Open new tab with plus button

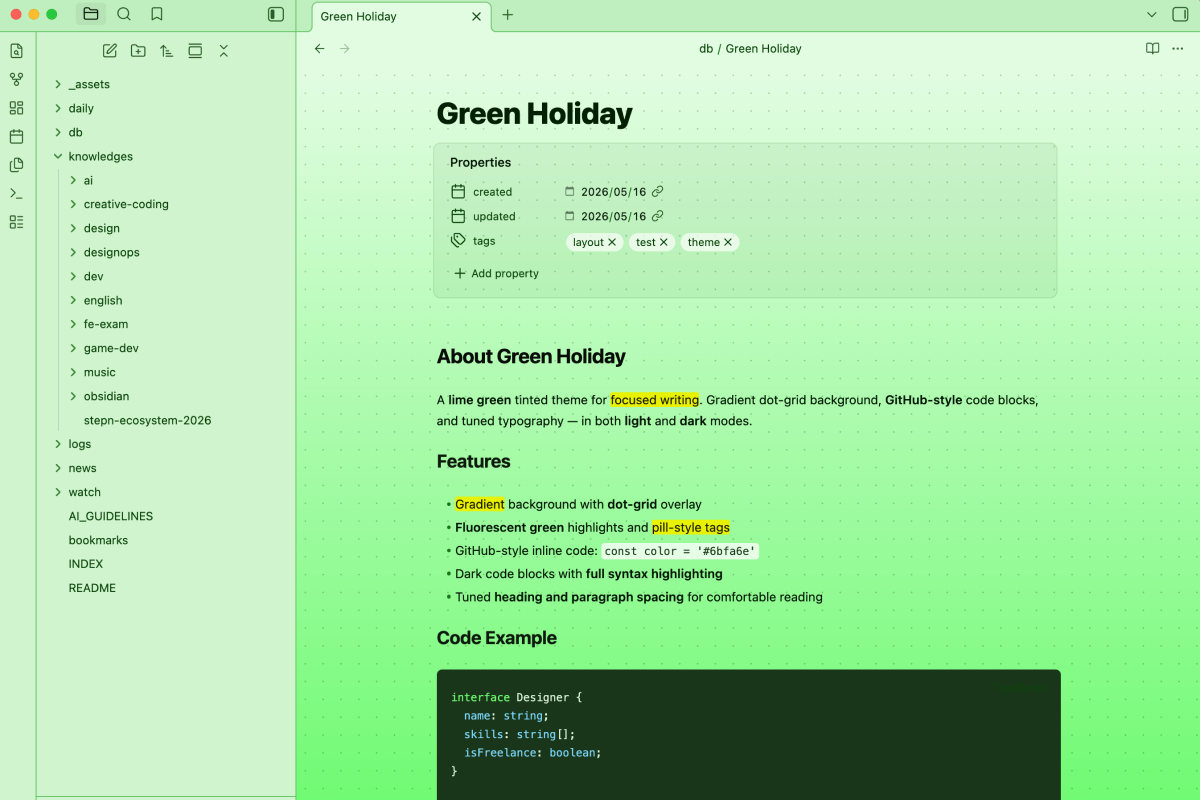coord(507,15)
